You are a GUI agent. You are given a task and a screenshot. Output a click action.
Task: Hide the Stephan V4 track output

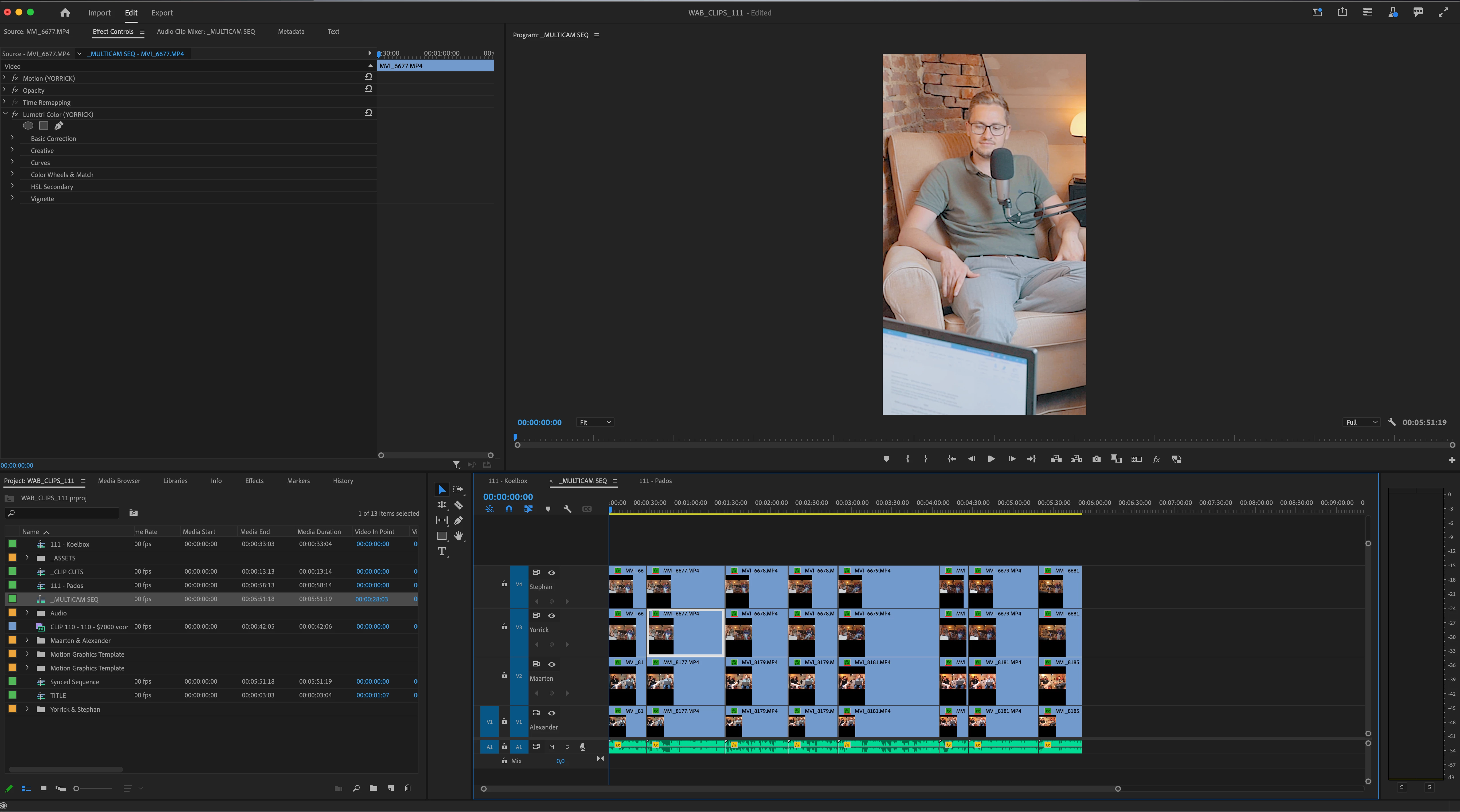point(551,572)
